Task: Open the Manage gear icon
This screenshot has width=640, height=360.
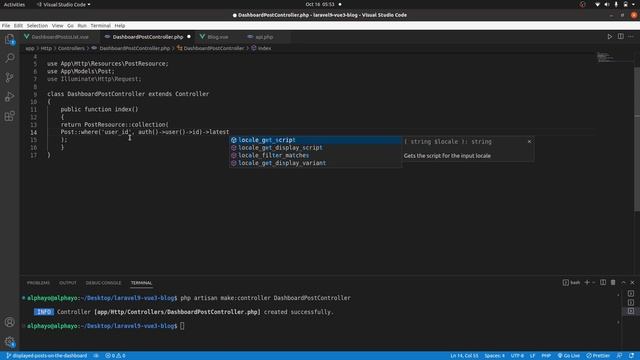Action: coord(9,341)
